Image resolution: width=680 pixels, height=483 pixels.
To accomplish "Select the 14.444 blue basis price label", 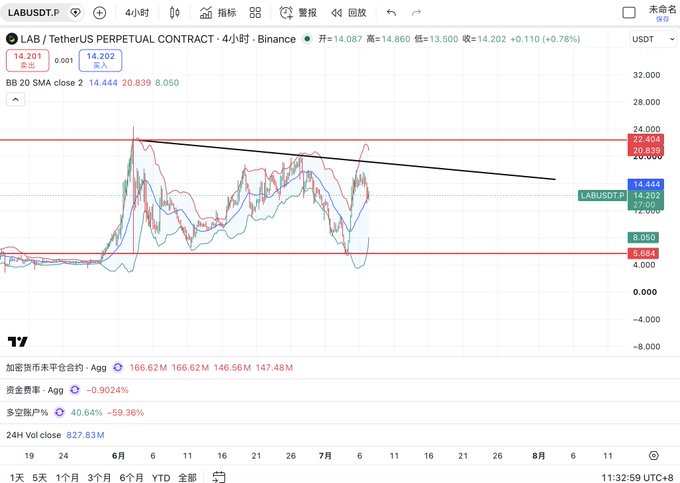I will click(x=646, y=184).
